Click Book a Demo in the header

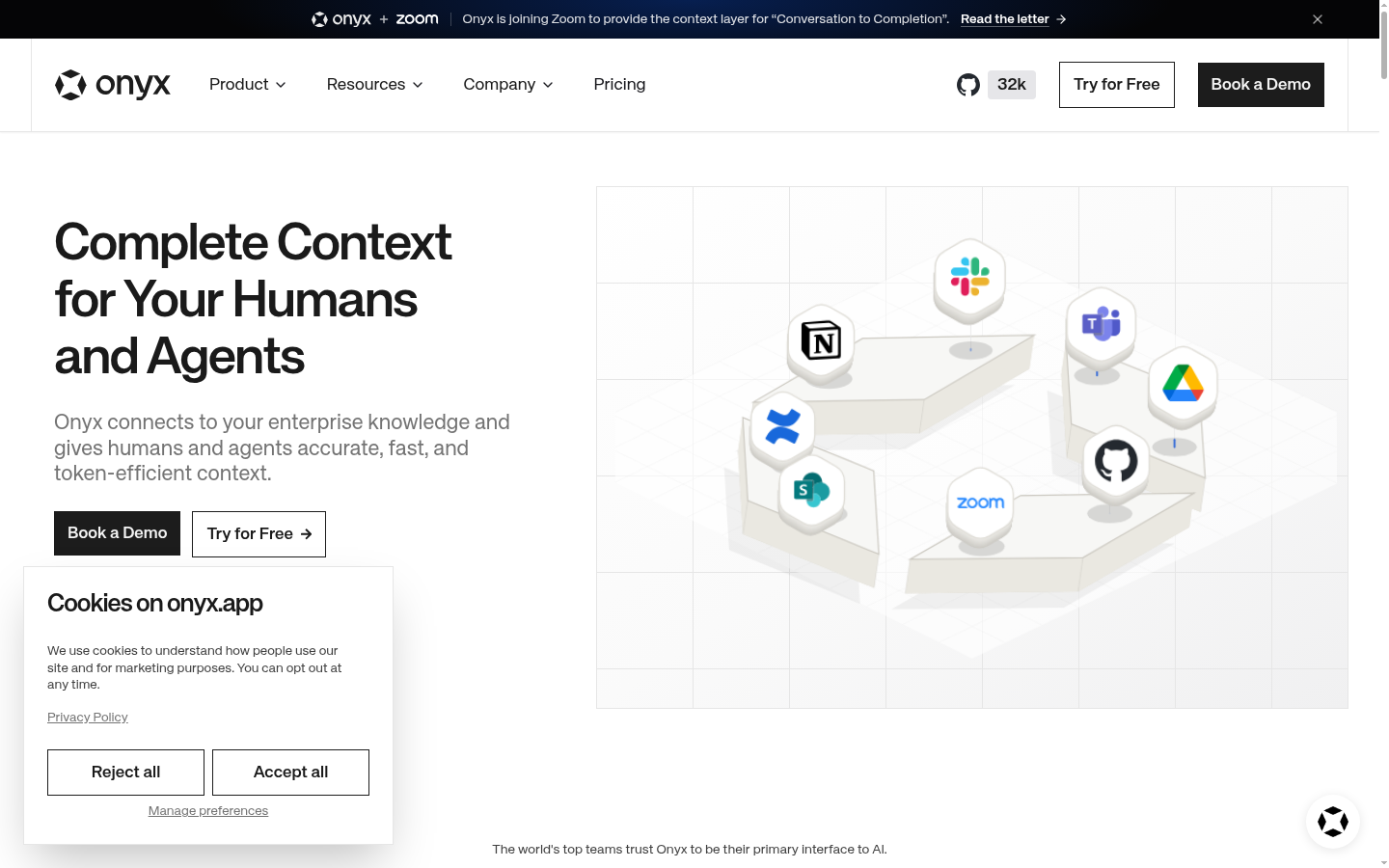coord(1261,85)
